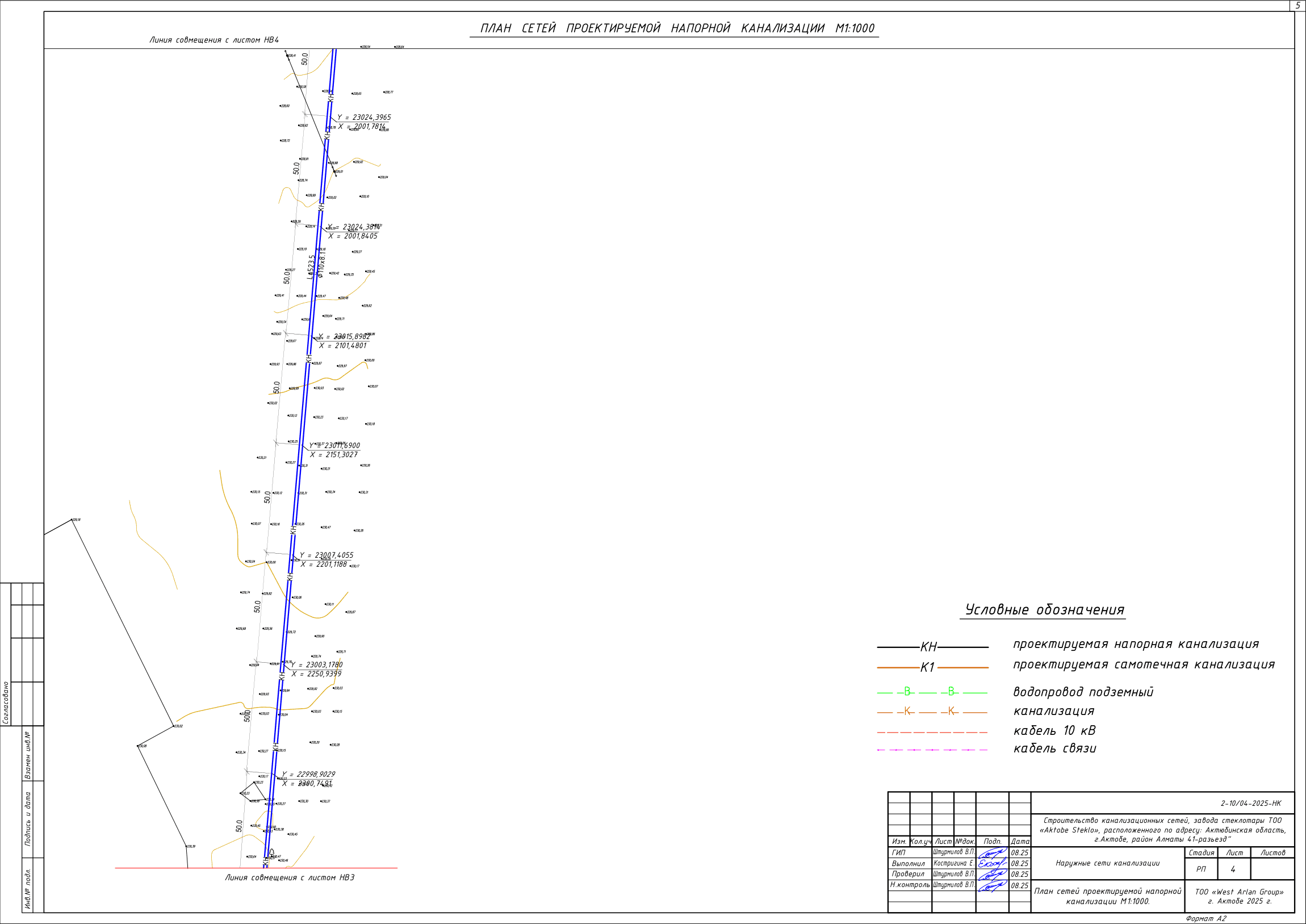The image size is (1306, 924).
Task: Select the drawing title ПЛАН СЕТЕЙ heading
Action: 677,28
